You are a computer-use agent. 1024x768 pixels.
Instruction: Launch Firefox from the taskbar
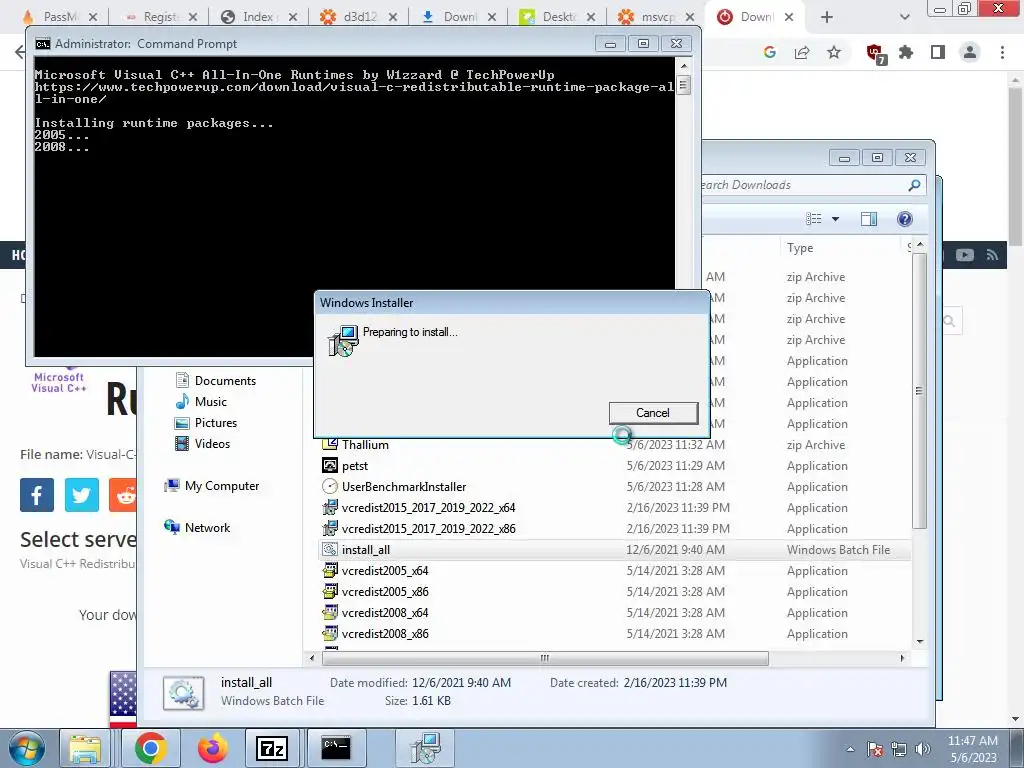pyautogui.click(x=213, y=748)
